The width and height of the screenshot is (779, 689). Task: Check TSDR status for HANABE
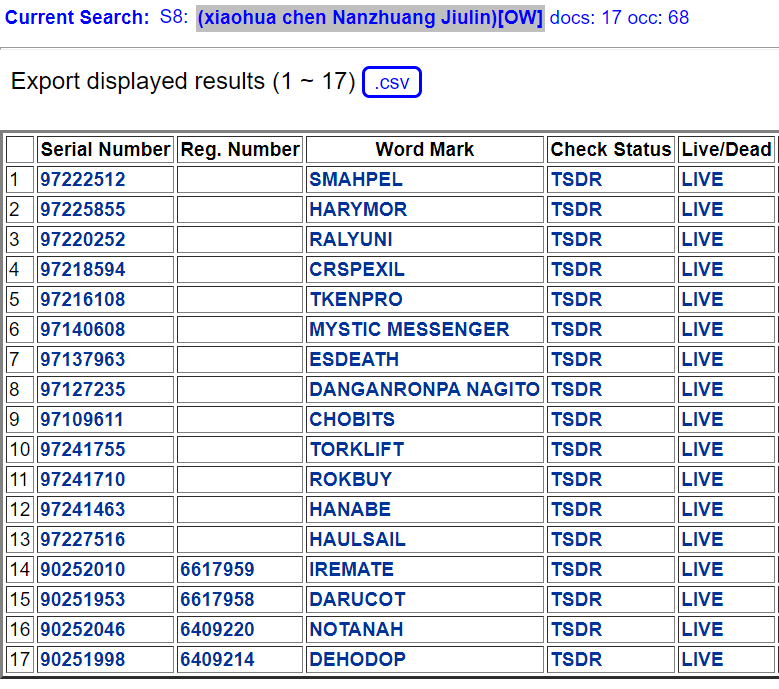tap(576, 509)
